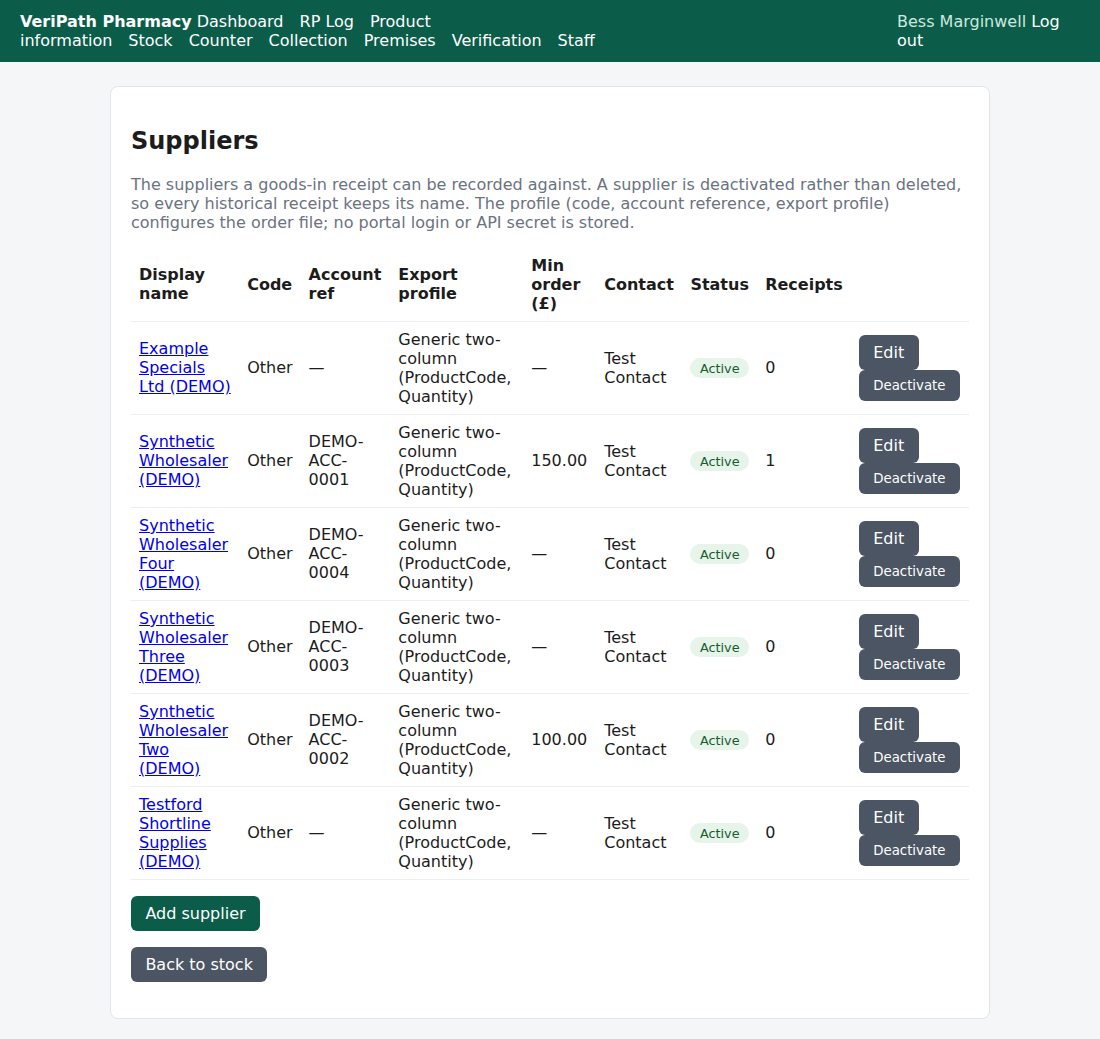This screenshot has height=1039, width=1100.
Task: Open the Synthetic Wholesaler (DEMO) supplier link
Action: point(184,460)
